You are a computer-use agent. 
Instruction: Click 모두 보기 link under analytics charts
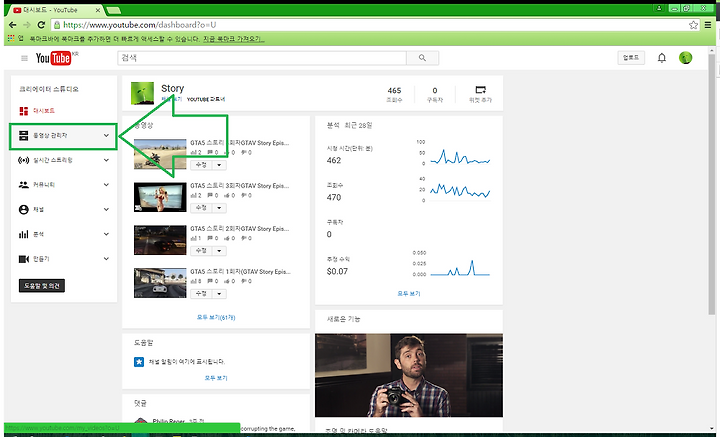pos(409,293)
